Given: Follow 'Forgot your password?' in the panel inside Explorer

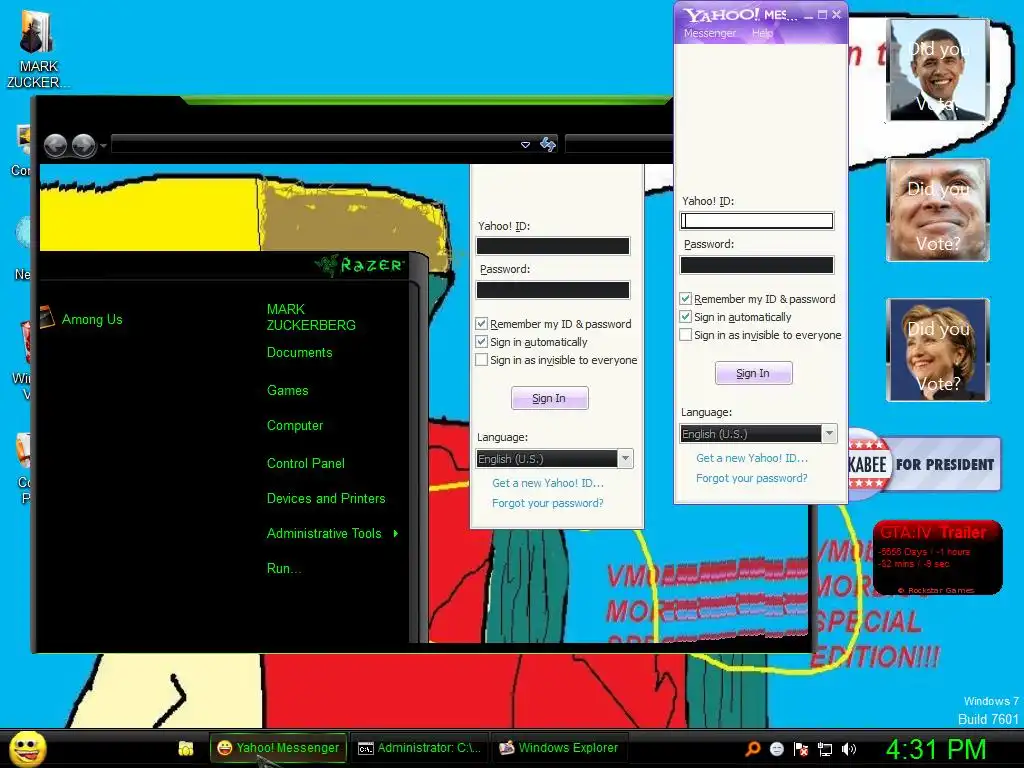Looking at the screenshot, I should [548, 503].
